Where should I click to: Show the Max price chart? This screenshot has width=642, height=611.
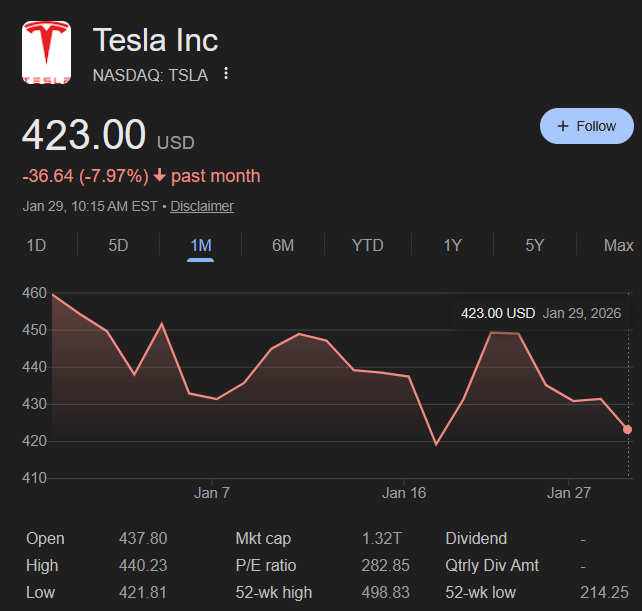618,245
